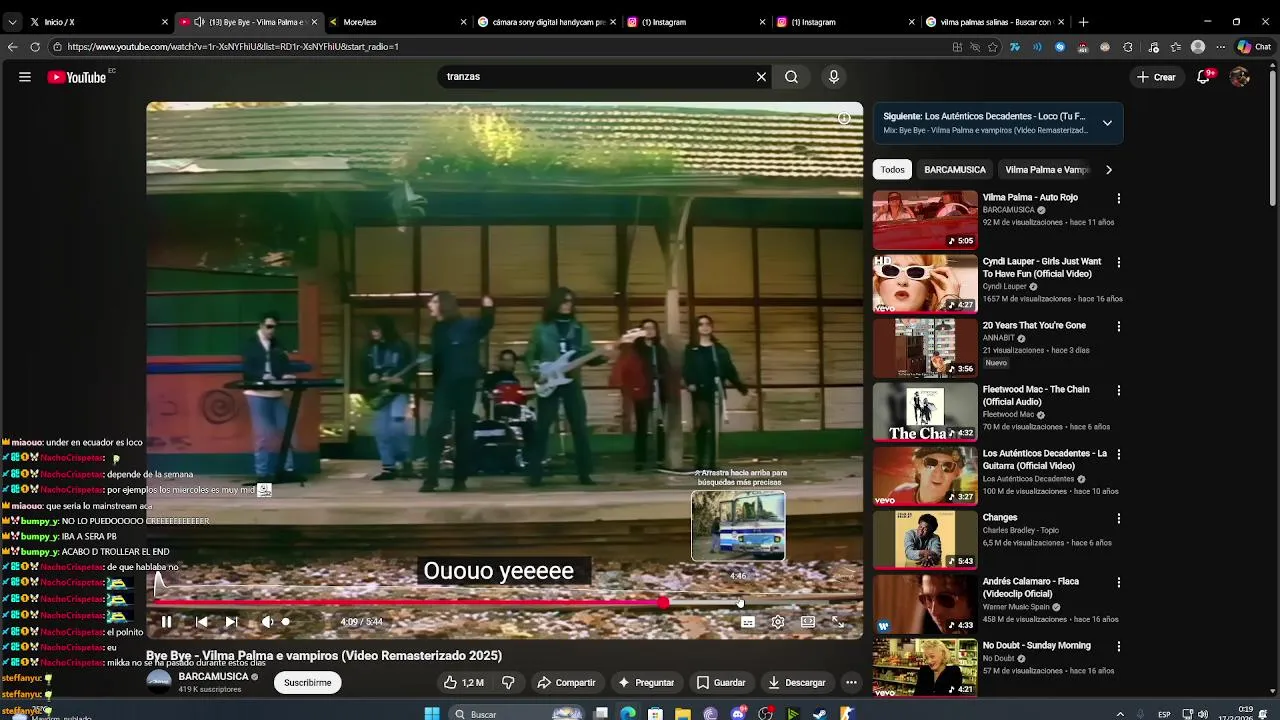The width and height of the screenshot is (1280, 720).
Task: Switch to vilma palma salinas search tab
Action: click(x=995, y=22)
